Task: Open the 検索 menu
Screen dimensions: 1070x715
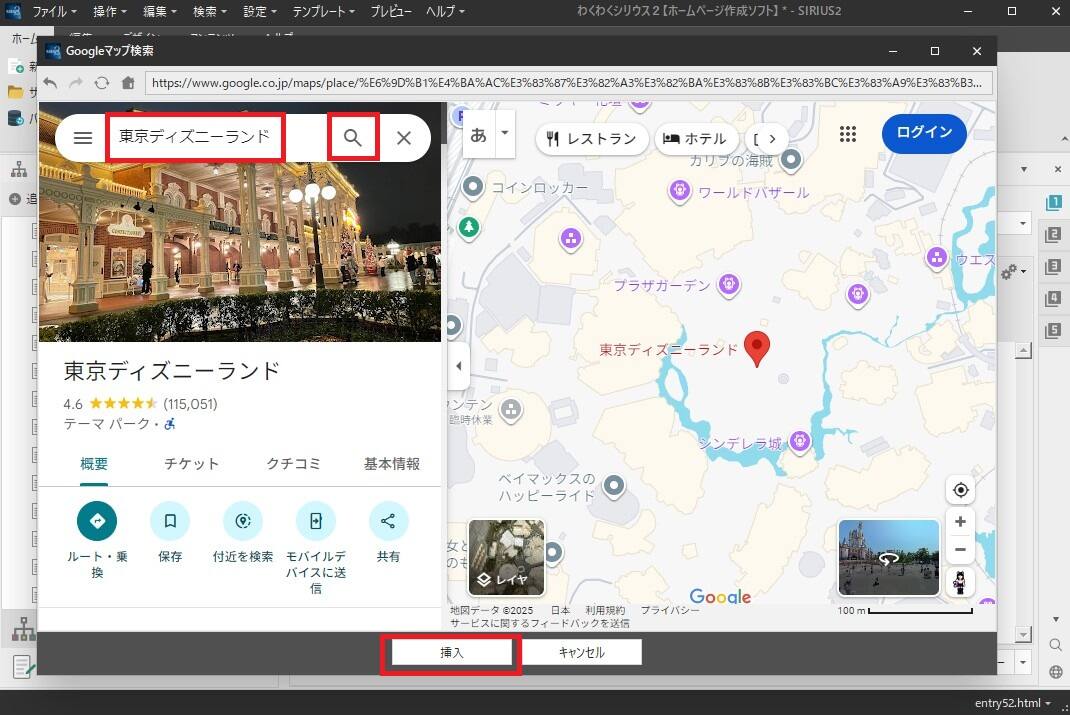Action: click(x=209, y=12)
